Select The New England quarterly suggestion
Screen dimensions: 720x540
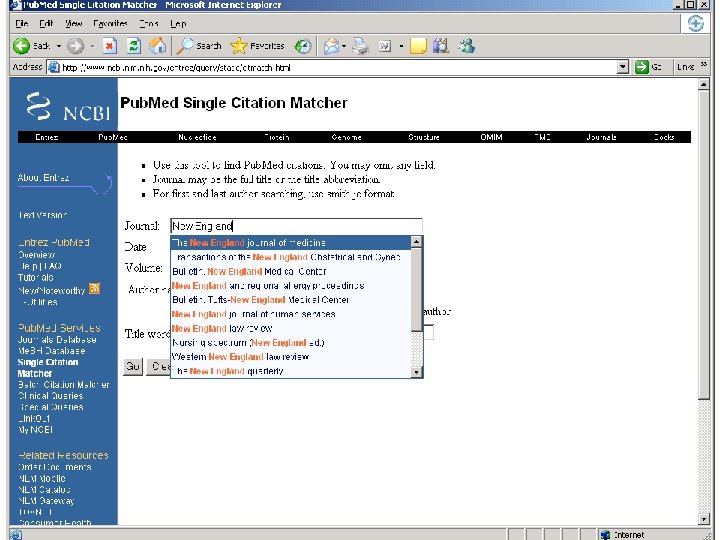click(x=291, y=371)
